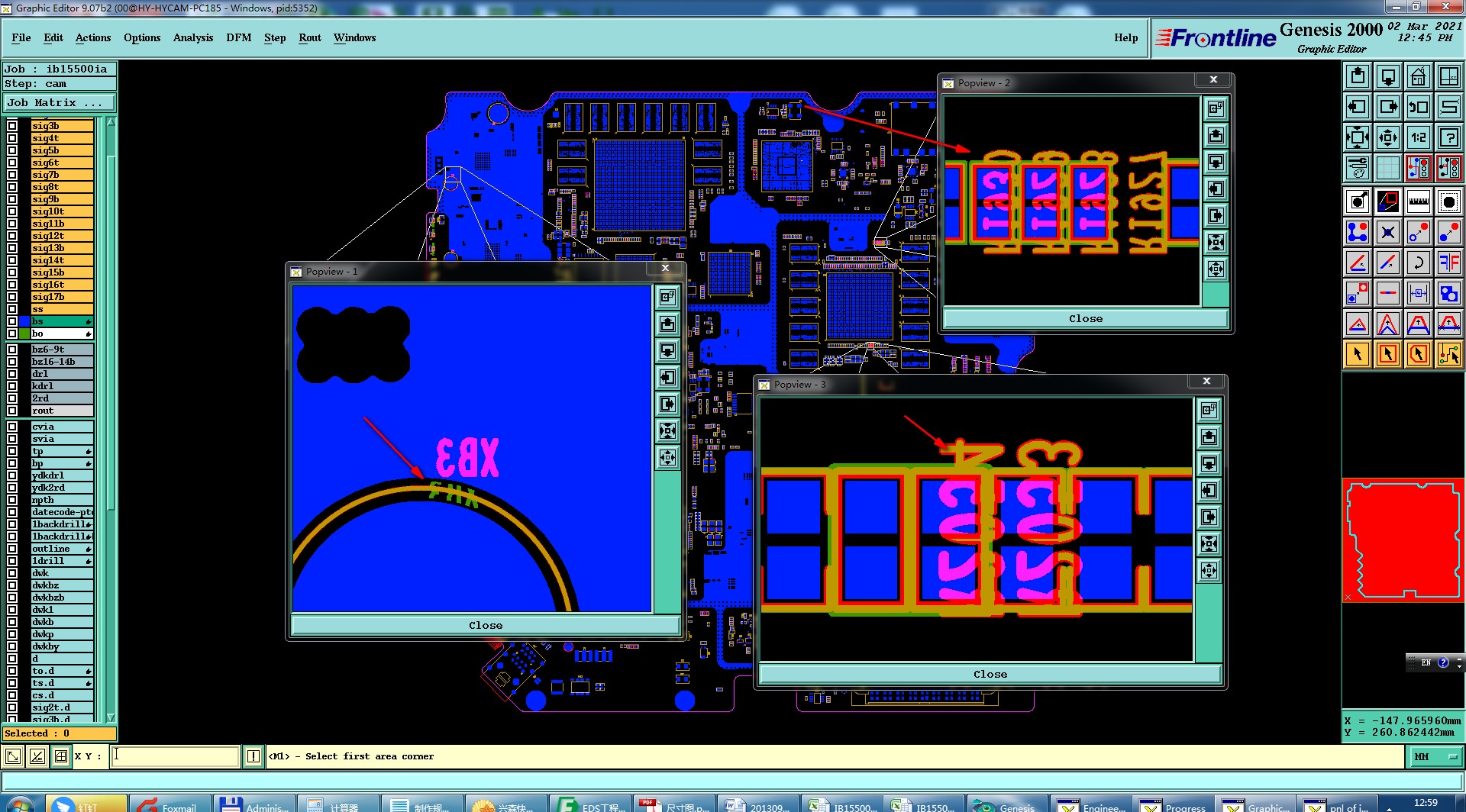
Task: Open the Foxmail taskbar item
Action: [169, 804]
